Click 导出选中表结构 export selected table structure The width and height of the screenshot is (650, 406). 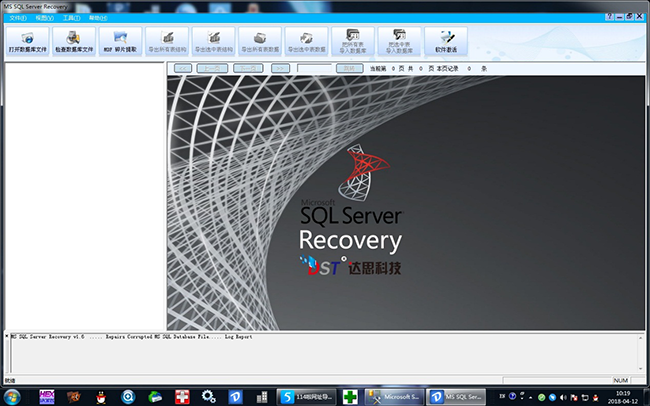[213, 41]
